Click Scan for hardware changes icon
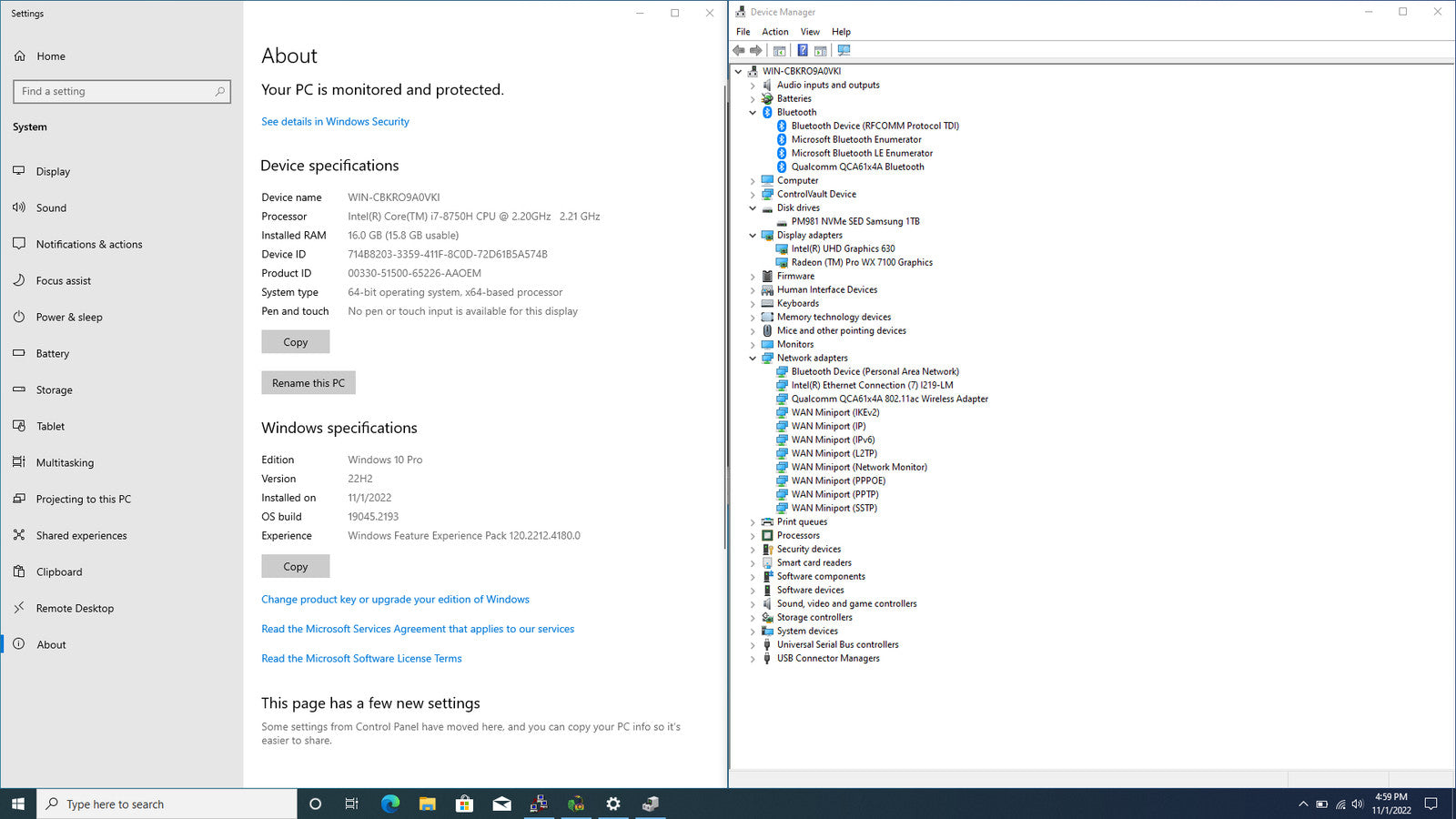 [844, 51]
